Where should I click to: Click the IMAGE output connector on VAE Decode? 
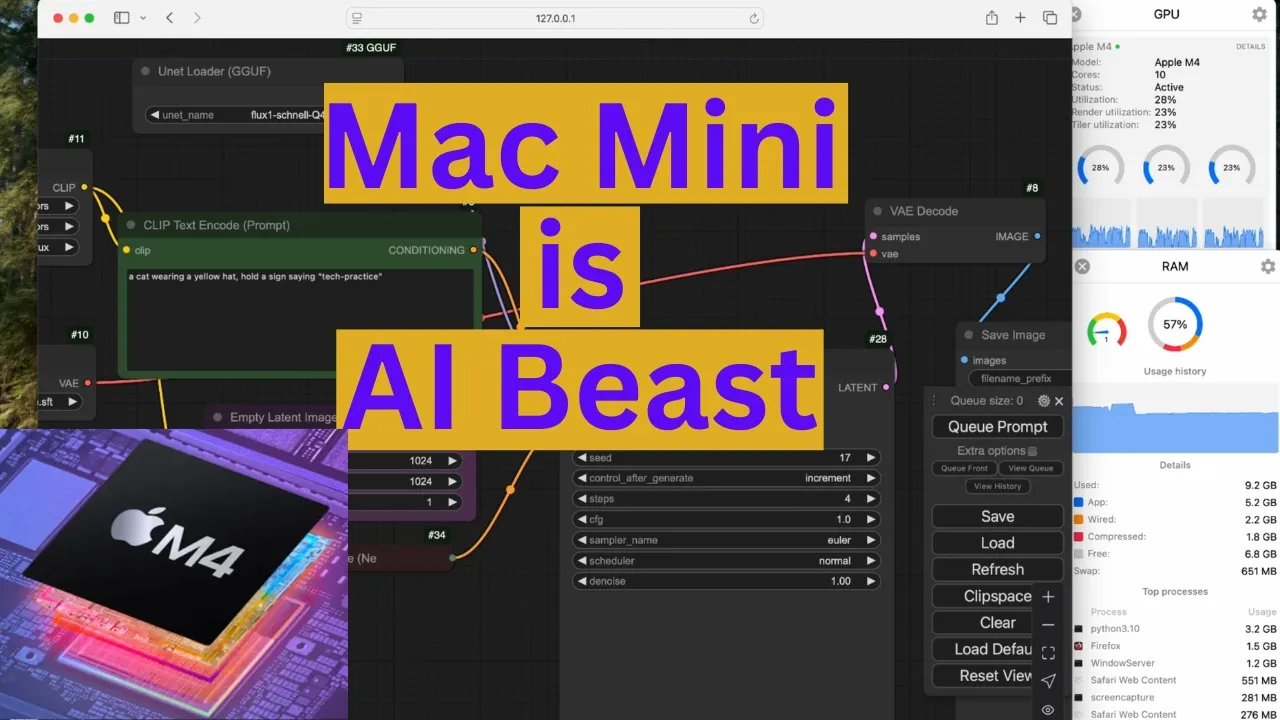(1038, 236)
